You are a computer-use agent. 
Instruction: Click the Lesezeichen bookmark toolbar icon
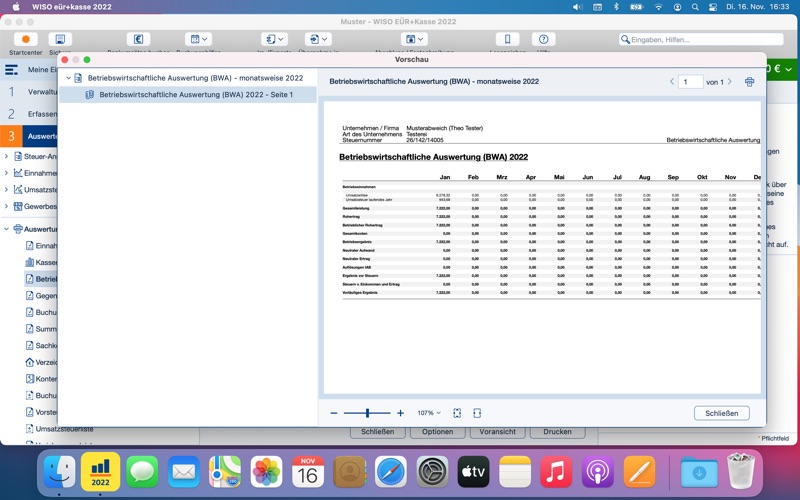coord(507,39)
